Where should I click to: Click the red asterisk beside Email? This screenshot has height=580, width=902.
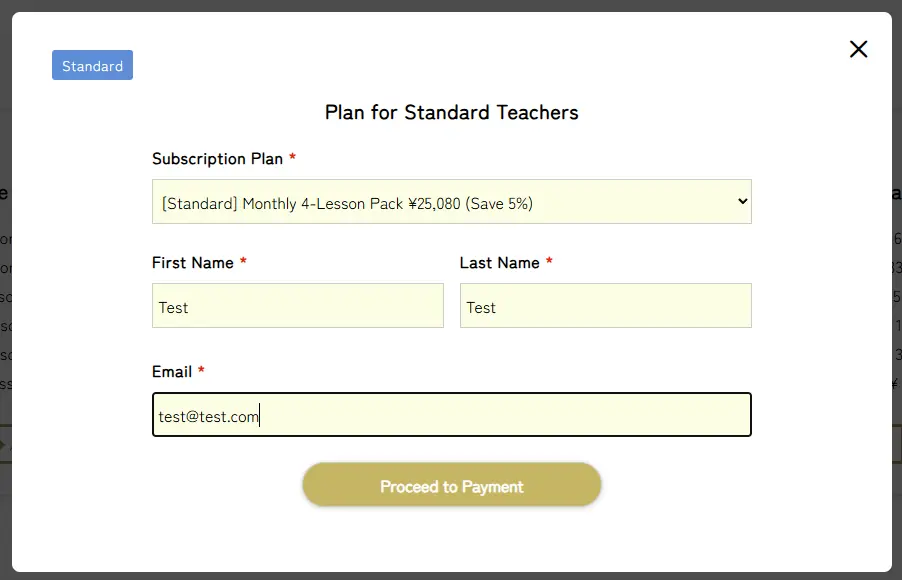pyautogui.click(x=201, y=370)
